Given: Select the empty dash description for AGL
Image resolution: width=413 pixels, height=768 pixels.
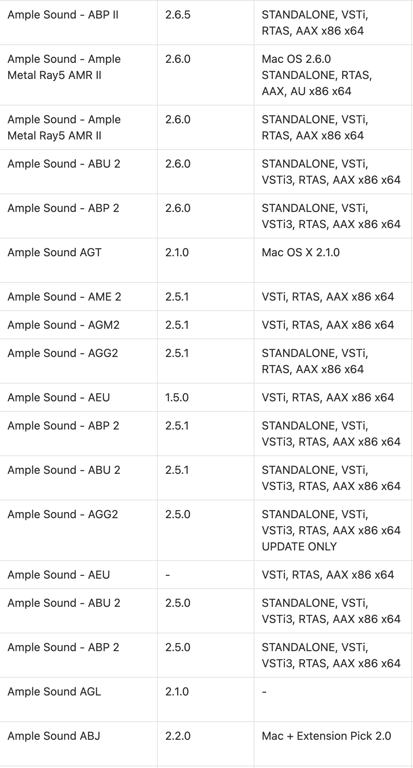Looking at the screenshot, I should click(333, 699).
